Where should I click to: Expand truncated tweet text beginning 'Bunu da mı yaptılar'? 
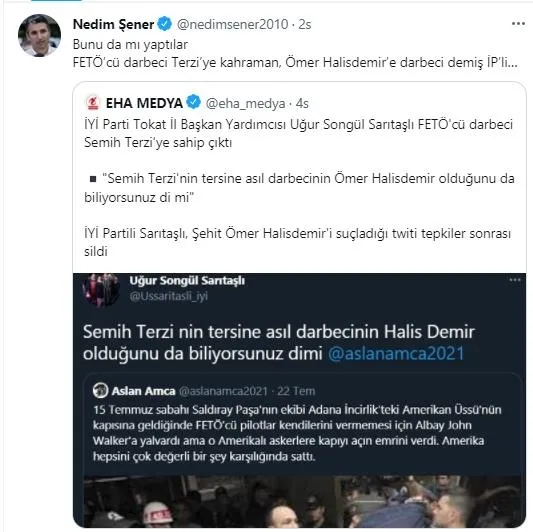295,53
